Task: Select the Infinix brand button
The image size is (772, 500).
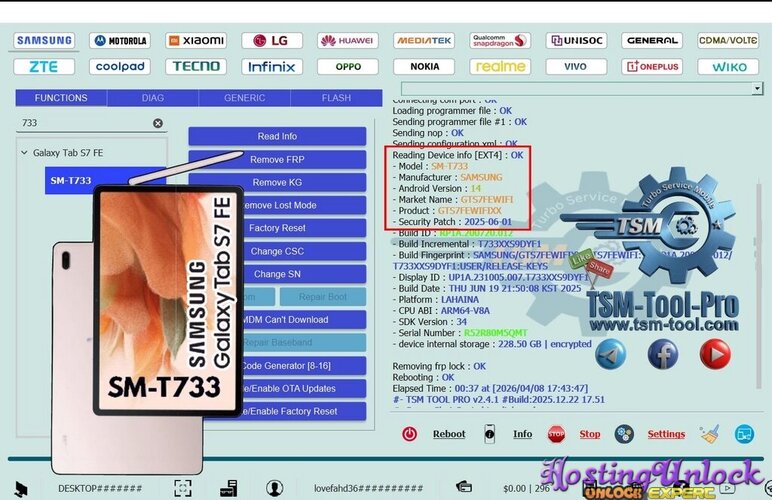Action: [272, 66]
